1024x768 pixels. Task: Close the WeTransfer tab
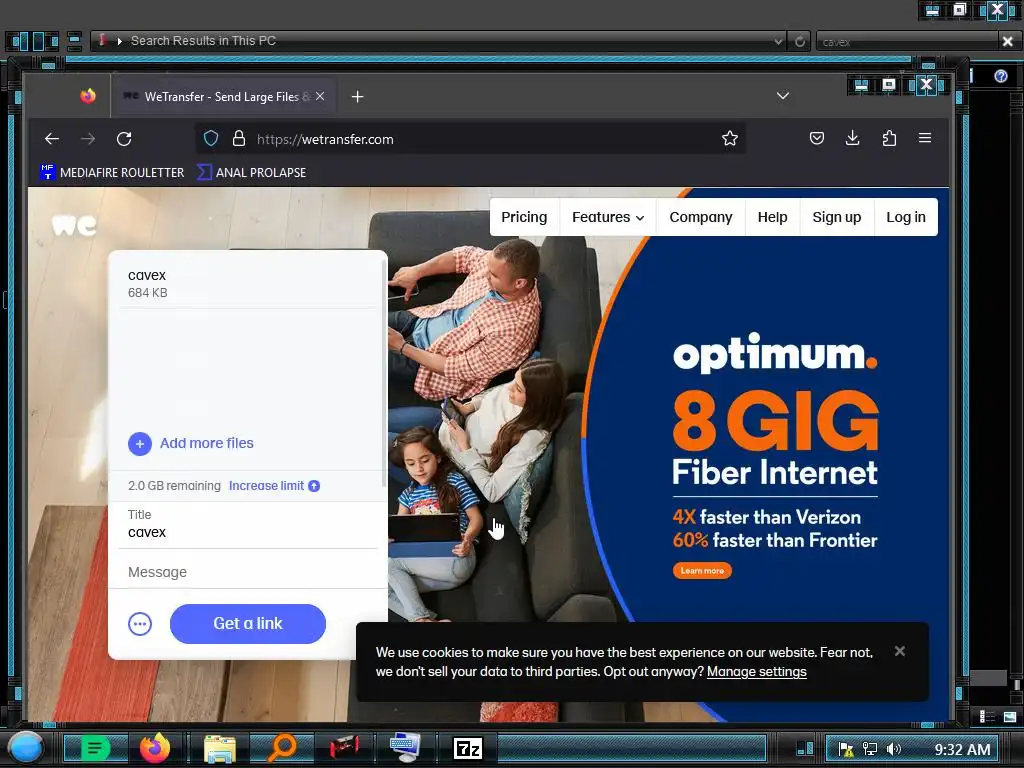[320, 96]
